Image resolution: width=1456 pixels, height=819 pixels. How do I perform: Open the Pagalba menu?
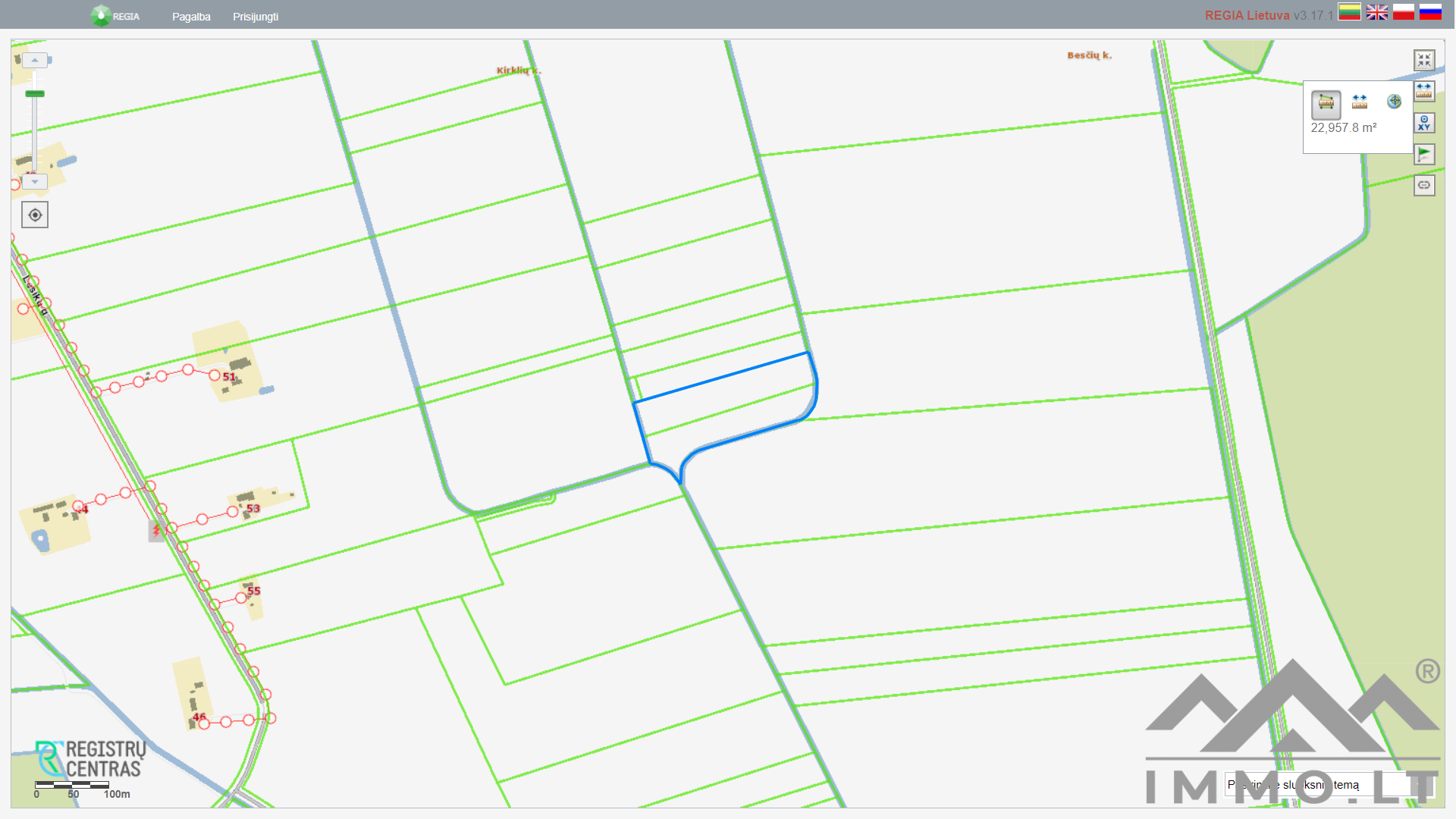pyautogui.click(x=191, y=17)
